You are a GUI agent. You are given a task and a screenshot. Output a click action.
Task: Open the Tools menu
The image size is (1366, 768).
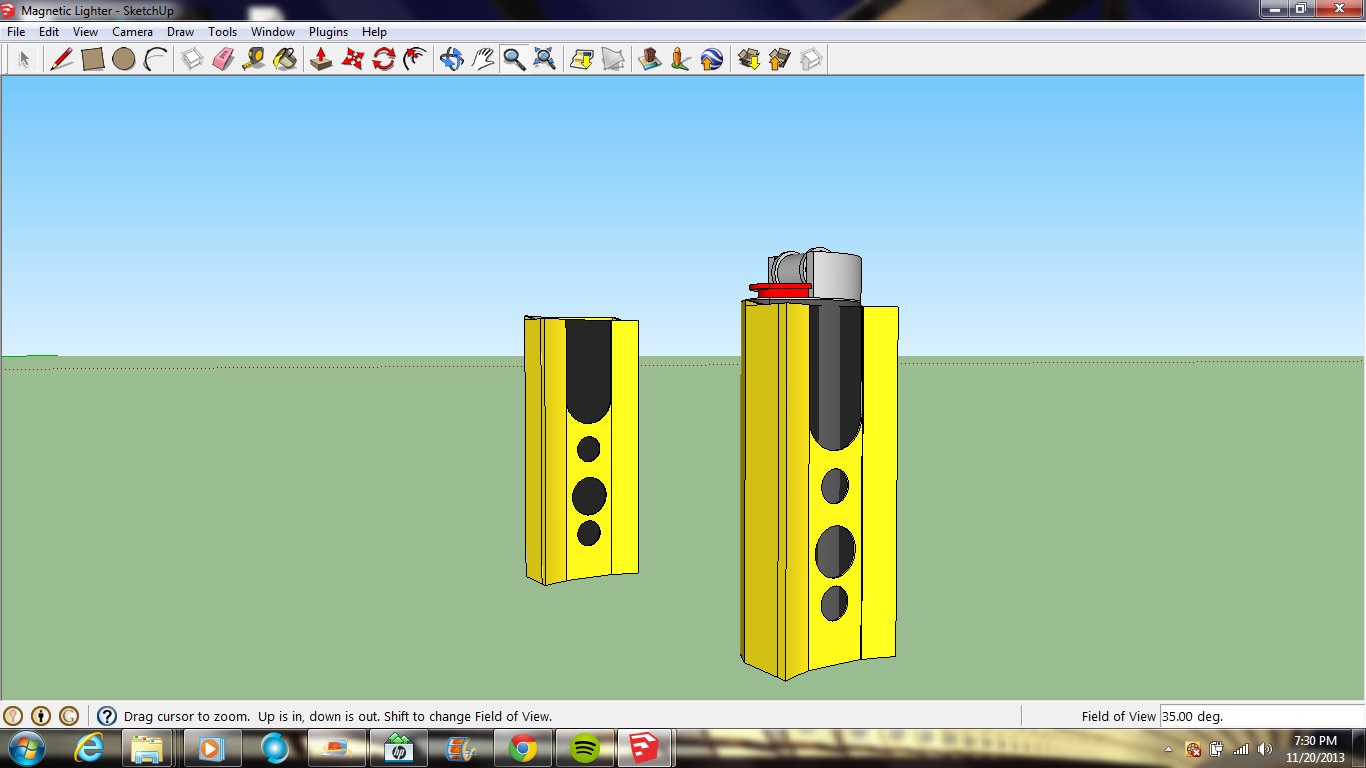pyautogui.click(x=222, y=32)
